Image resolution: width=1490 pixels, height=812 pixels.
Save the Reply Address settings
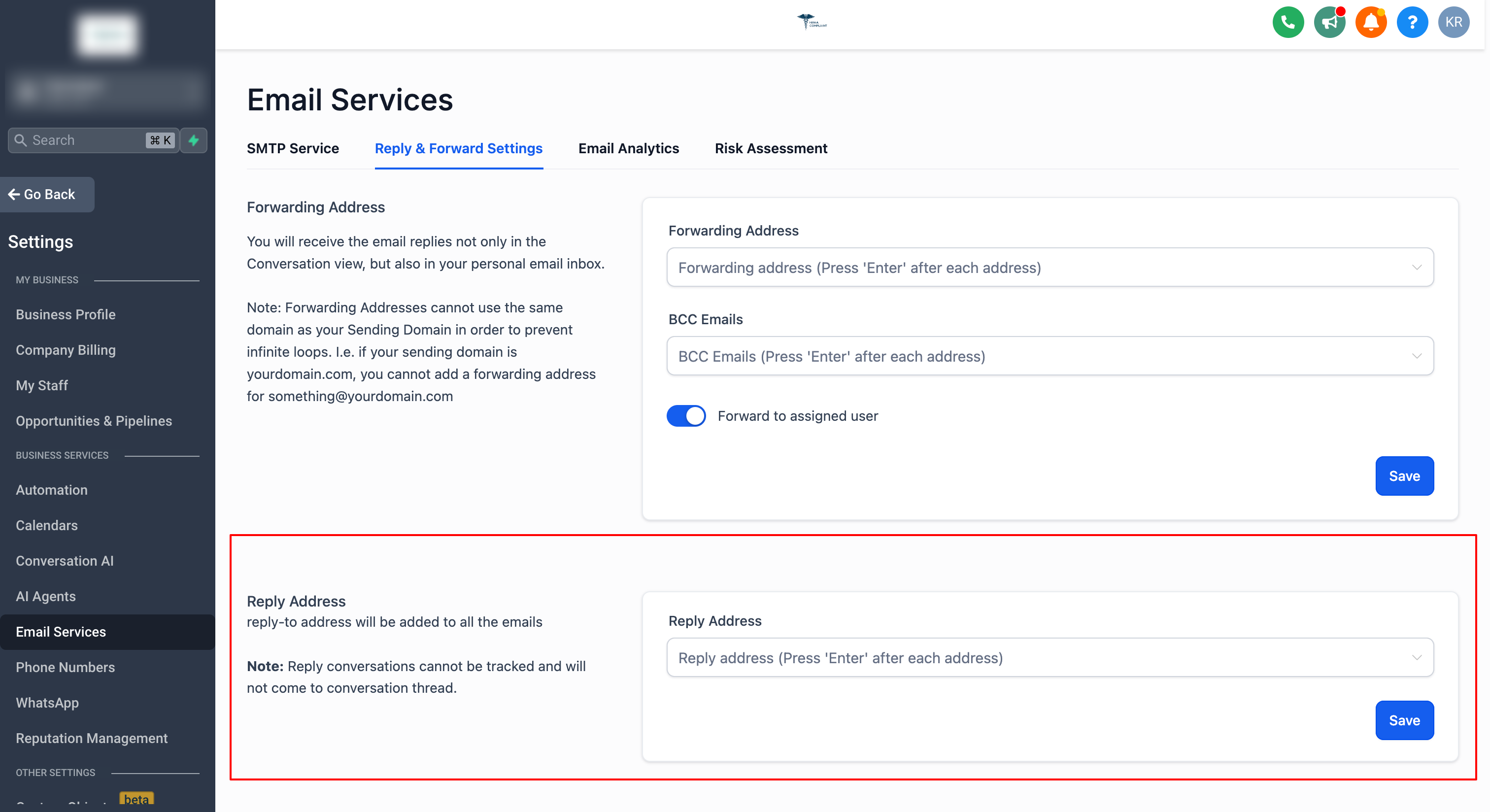[1404, 720]
